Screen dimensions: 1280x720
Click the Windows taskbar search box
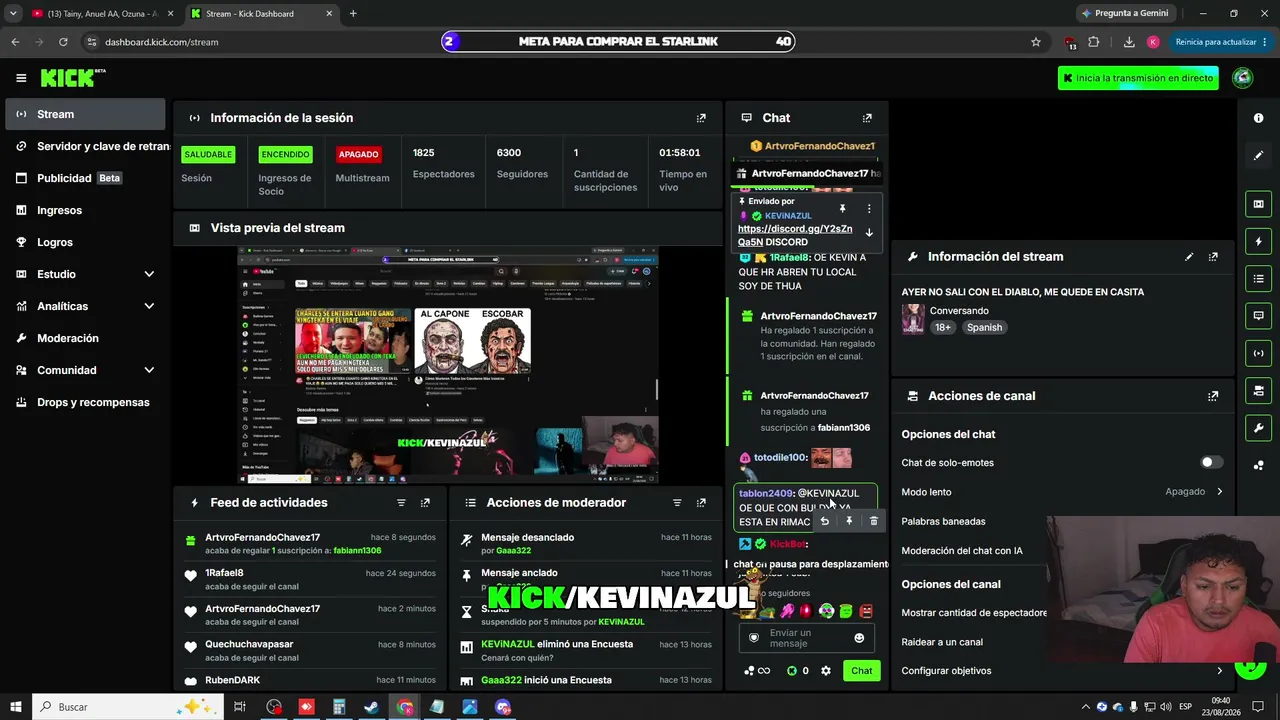[130, 707]
